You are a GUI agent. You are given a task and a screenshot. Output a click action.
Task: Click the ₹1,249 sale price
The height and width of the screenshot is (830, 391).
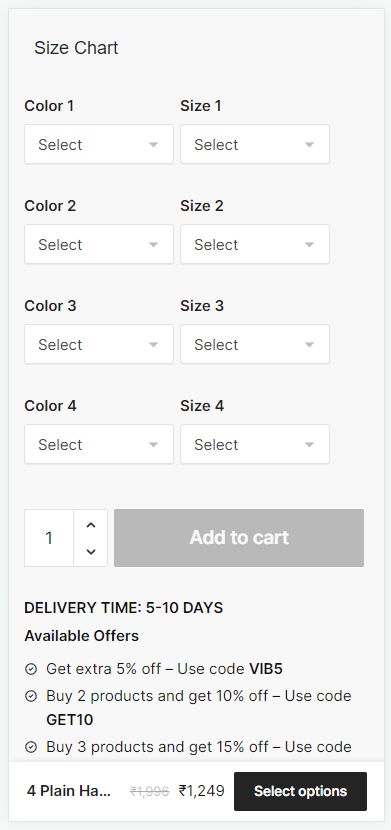[x=202, y=791]
